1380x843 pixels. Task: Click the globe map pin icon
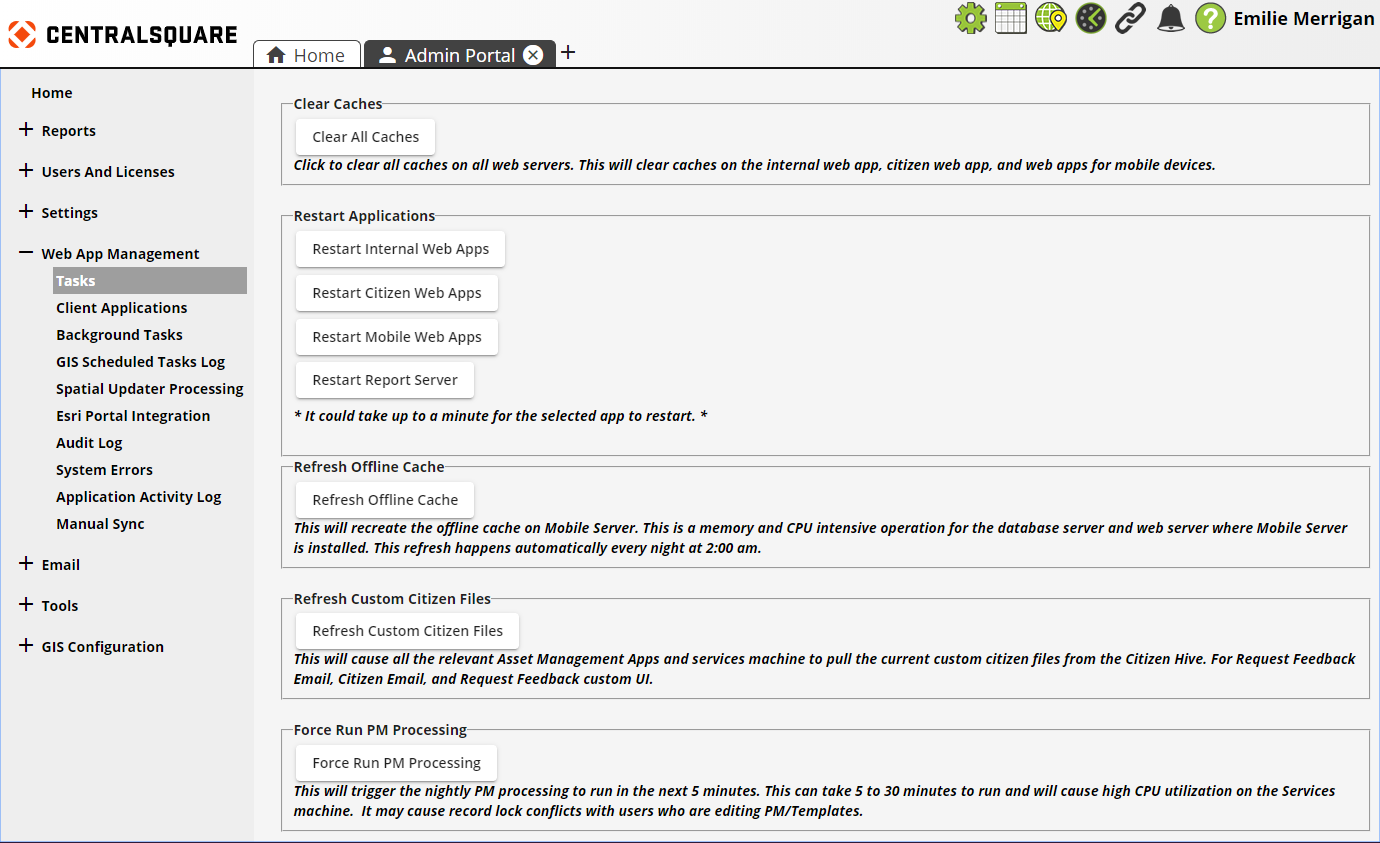tap(1051, 19)
